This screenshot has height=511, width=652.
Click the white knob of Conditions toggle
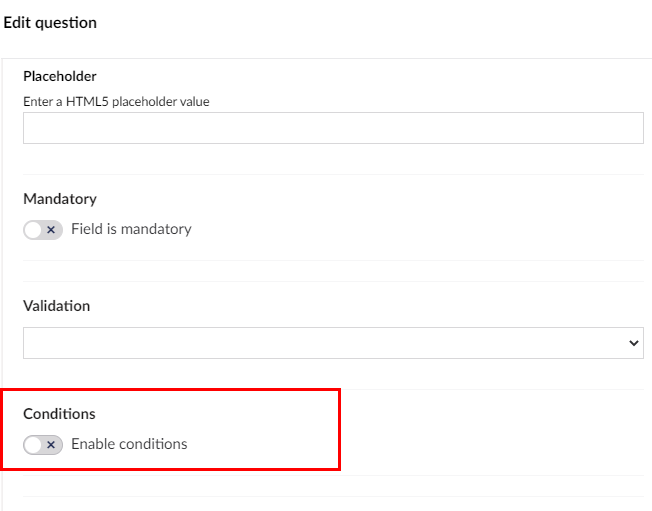[x=34, y=445]
